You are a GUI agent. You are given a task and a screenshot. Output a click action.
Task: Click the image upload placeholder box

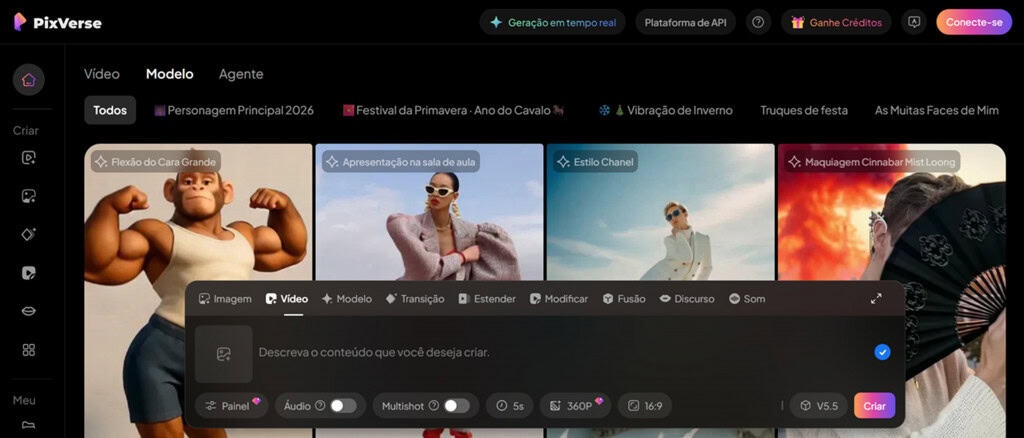click(223, 353)
